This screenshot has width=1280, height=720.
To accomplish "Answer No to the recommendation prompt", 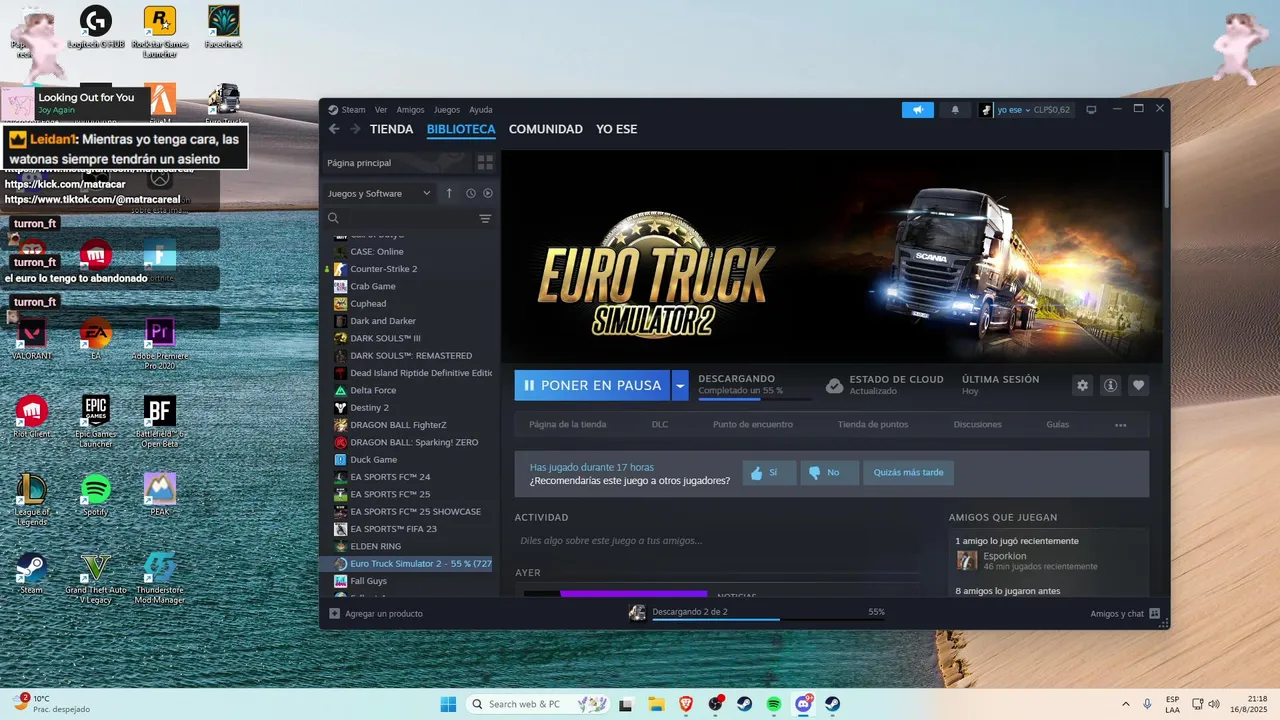I will [829, 472].
